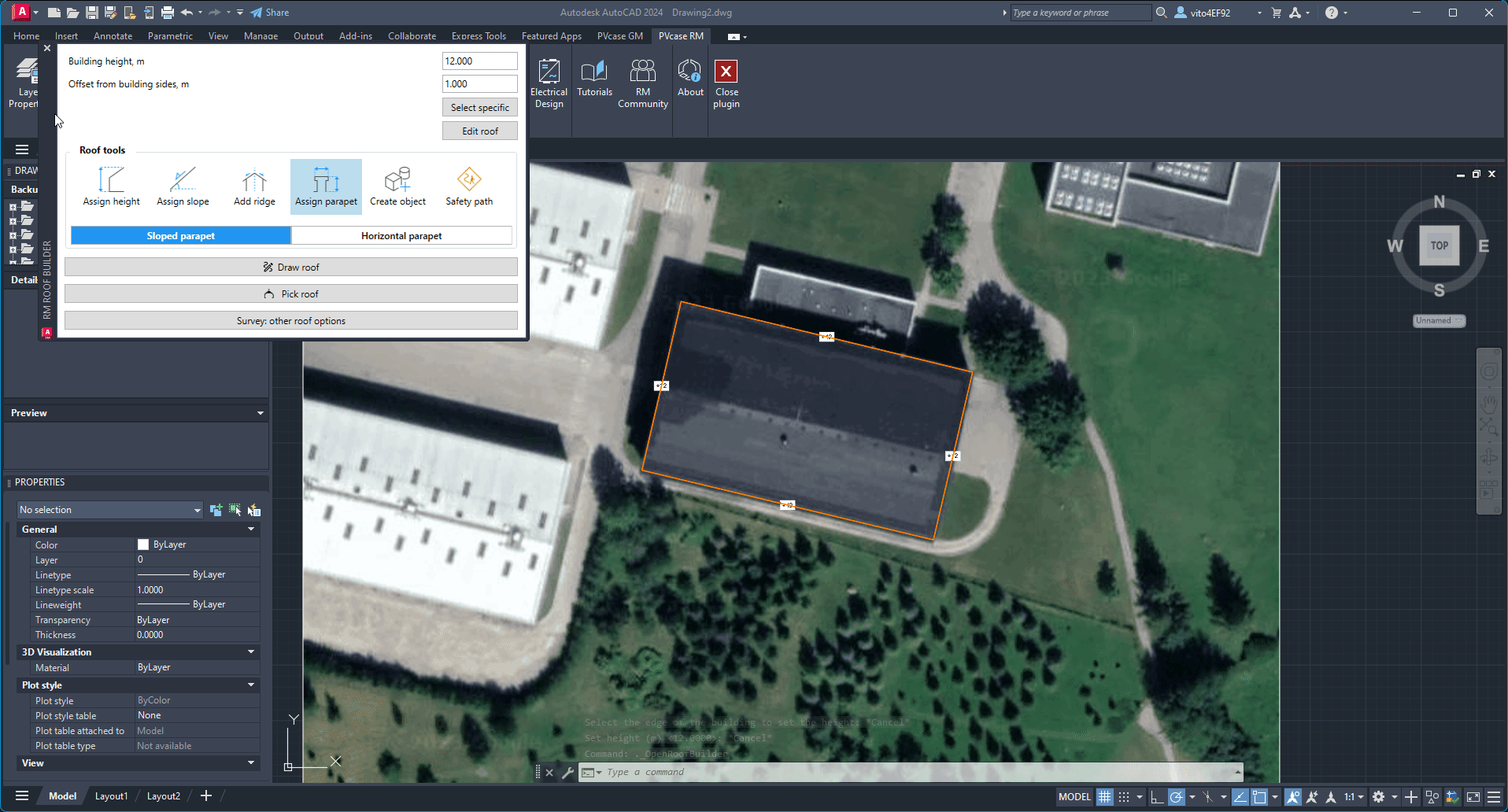This screenshot has height=812, width=1508.
Task: Collapse the General properties section
Action: pyautogui.click(x=251, y=530)
